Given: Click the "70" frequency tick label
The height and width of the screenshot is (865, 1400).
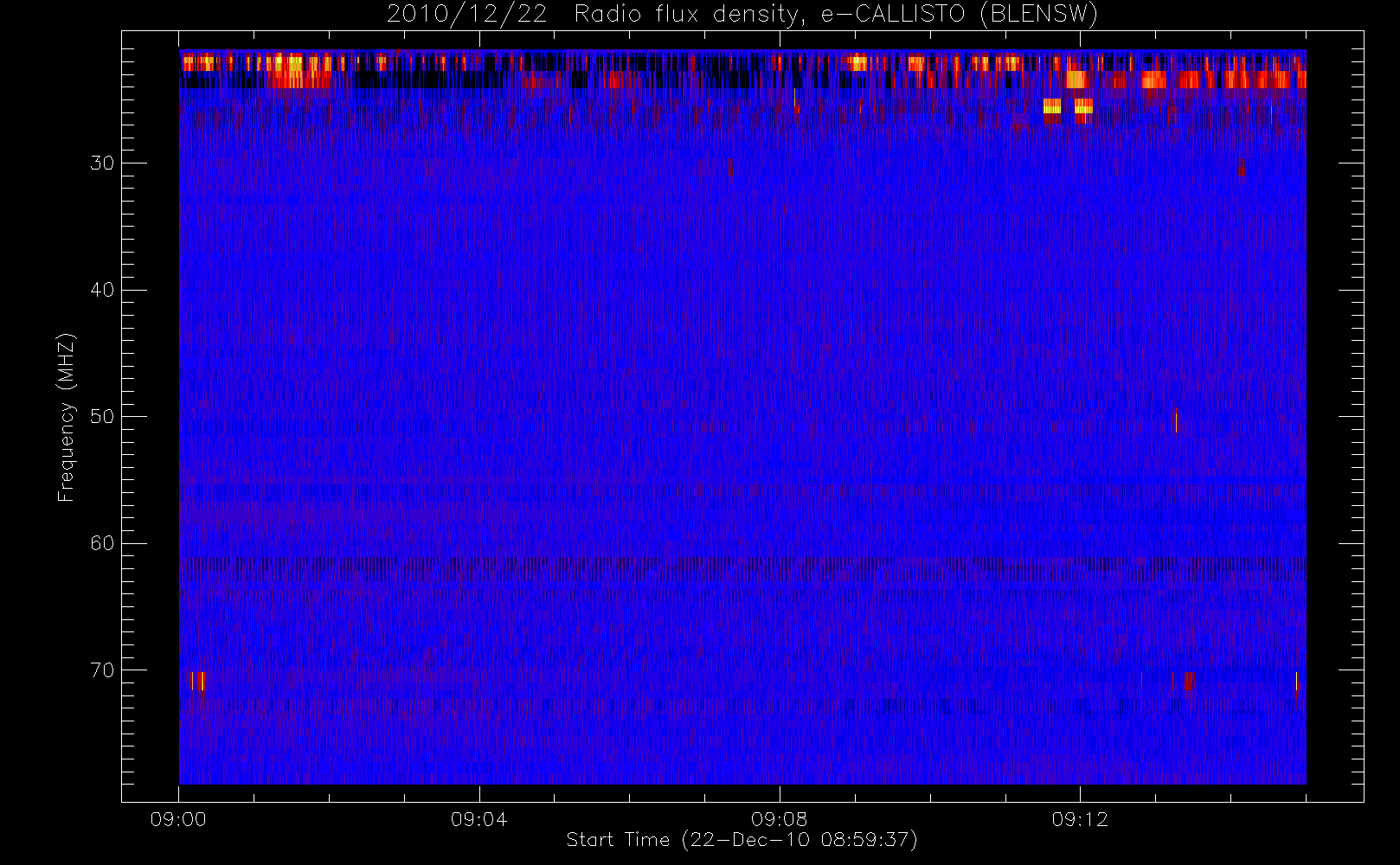Looking at the screenshot, I should click(102, 670).
